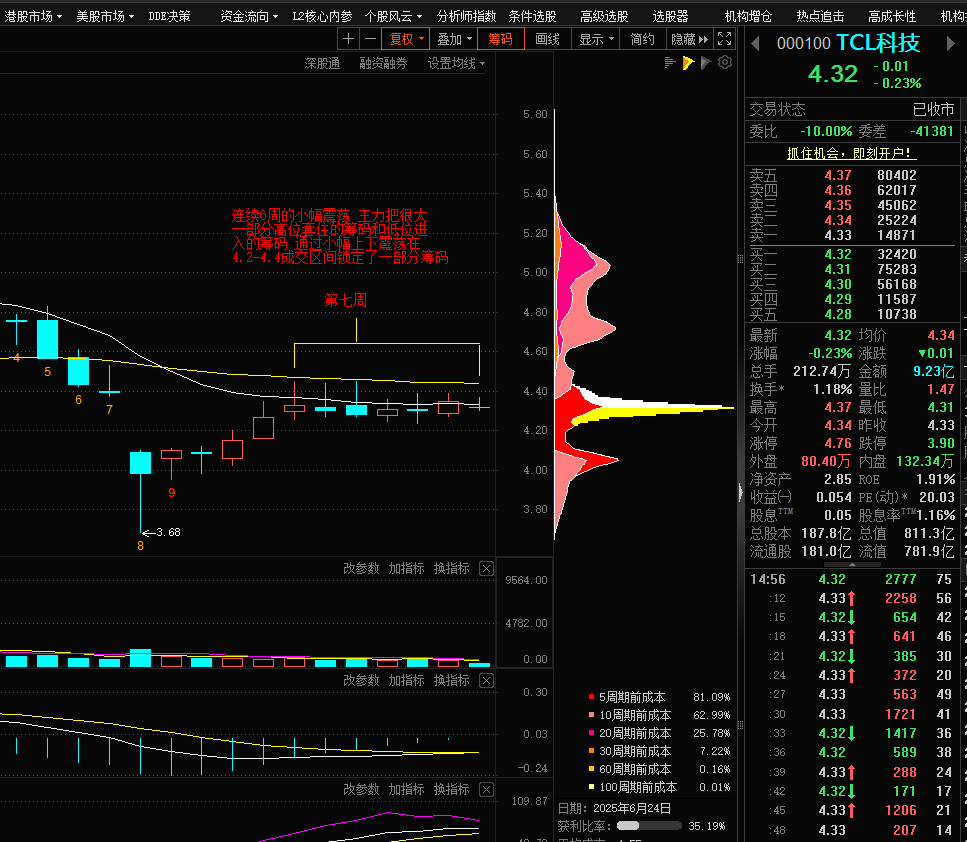
Task: Open L2核心内参 menu item
Action: pos(323,16)
